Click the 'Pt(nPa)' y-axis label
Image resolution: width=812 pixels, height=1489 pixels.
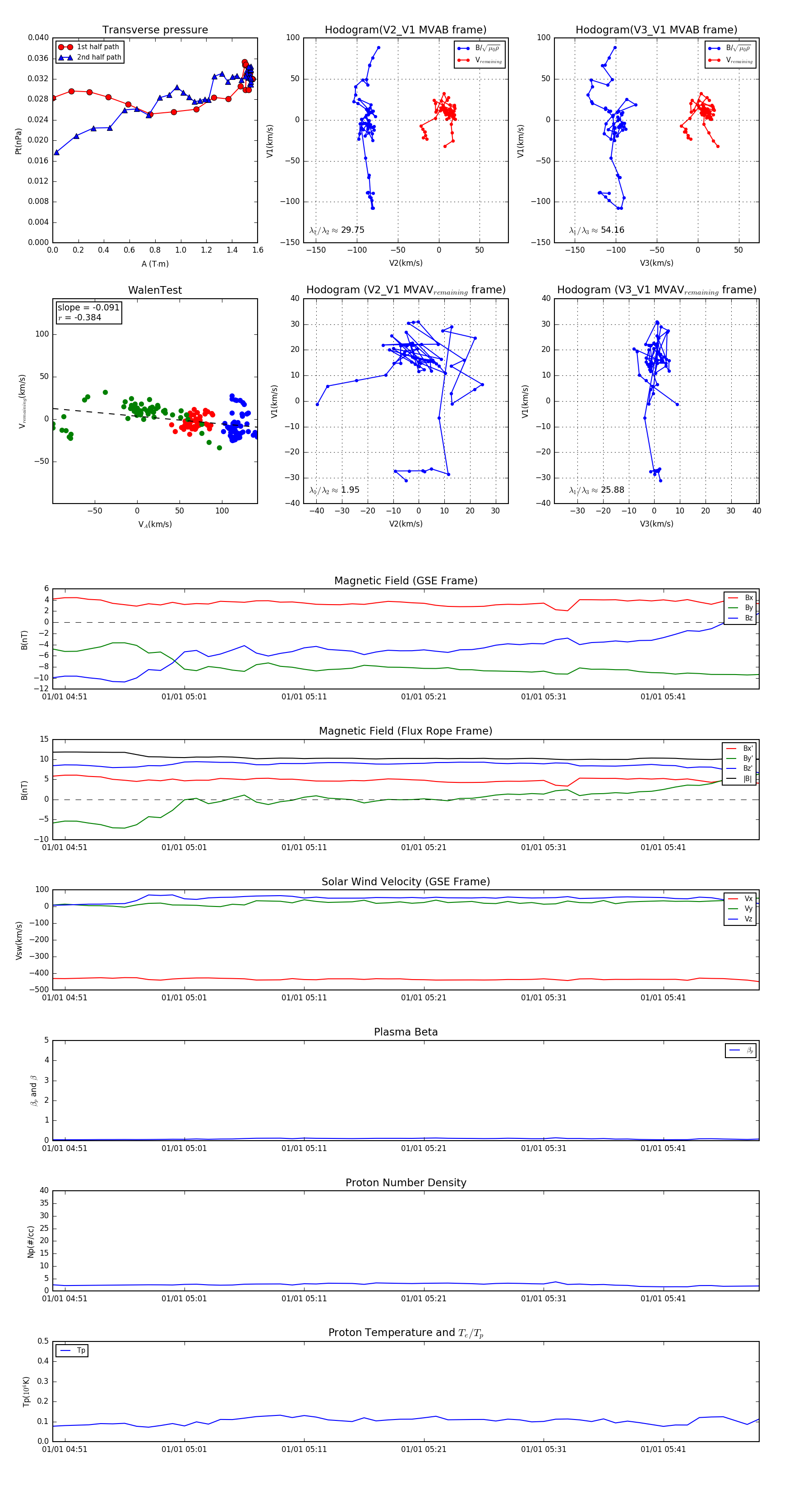coord(18,141)
